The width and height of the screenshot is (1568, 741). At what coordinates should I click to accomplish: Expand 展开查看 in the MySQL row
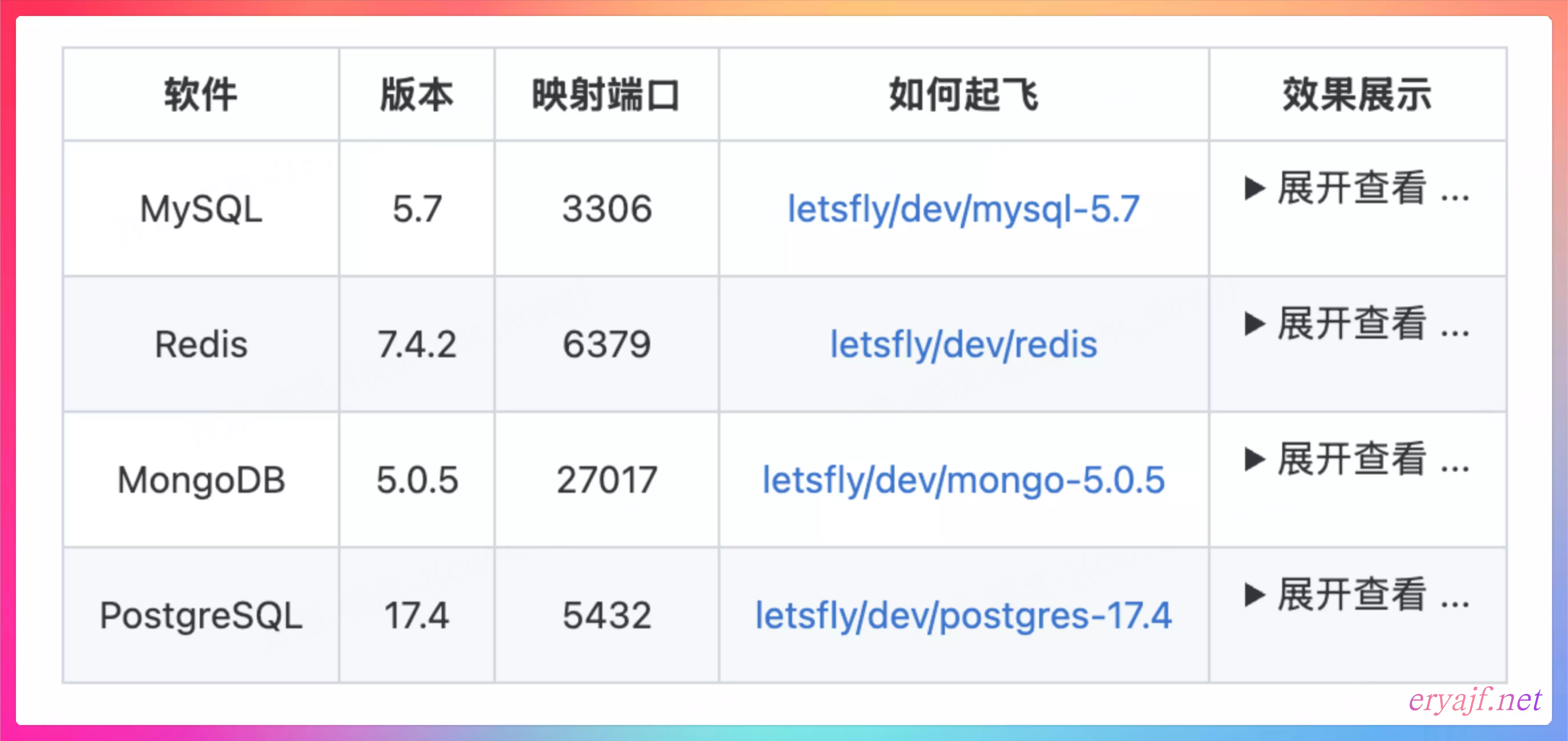click(x=1357, y=188)
